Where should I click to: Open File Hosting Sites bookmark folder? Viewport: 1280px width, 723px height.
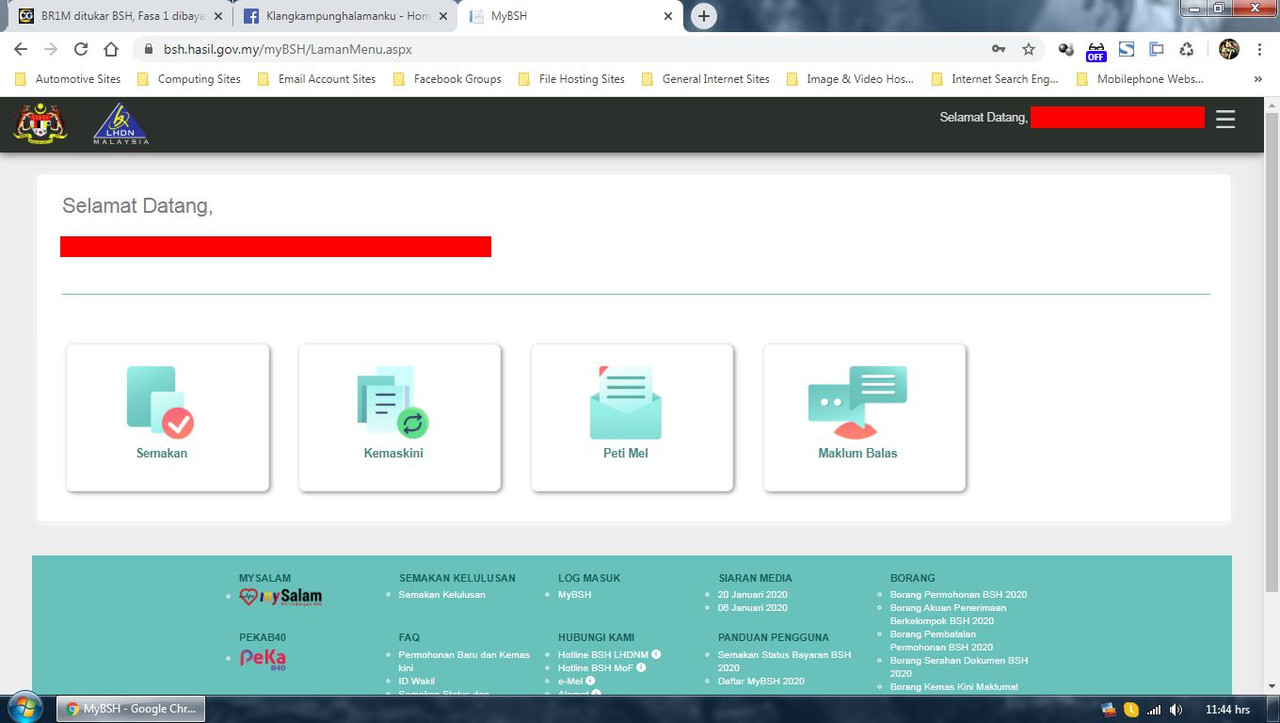coord(571,79)
